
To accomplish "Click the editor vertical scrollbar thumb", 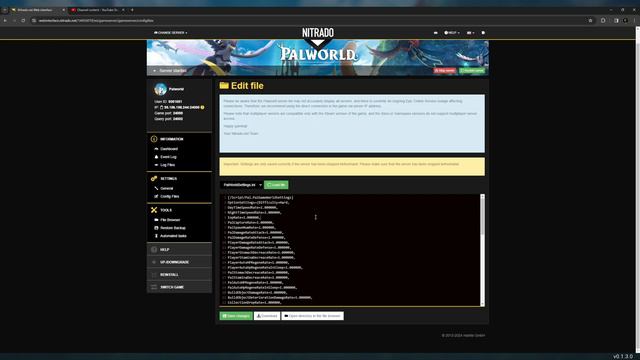I will click(482, 216).
